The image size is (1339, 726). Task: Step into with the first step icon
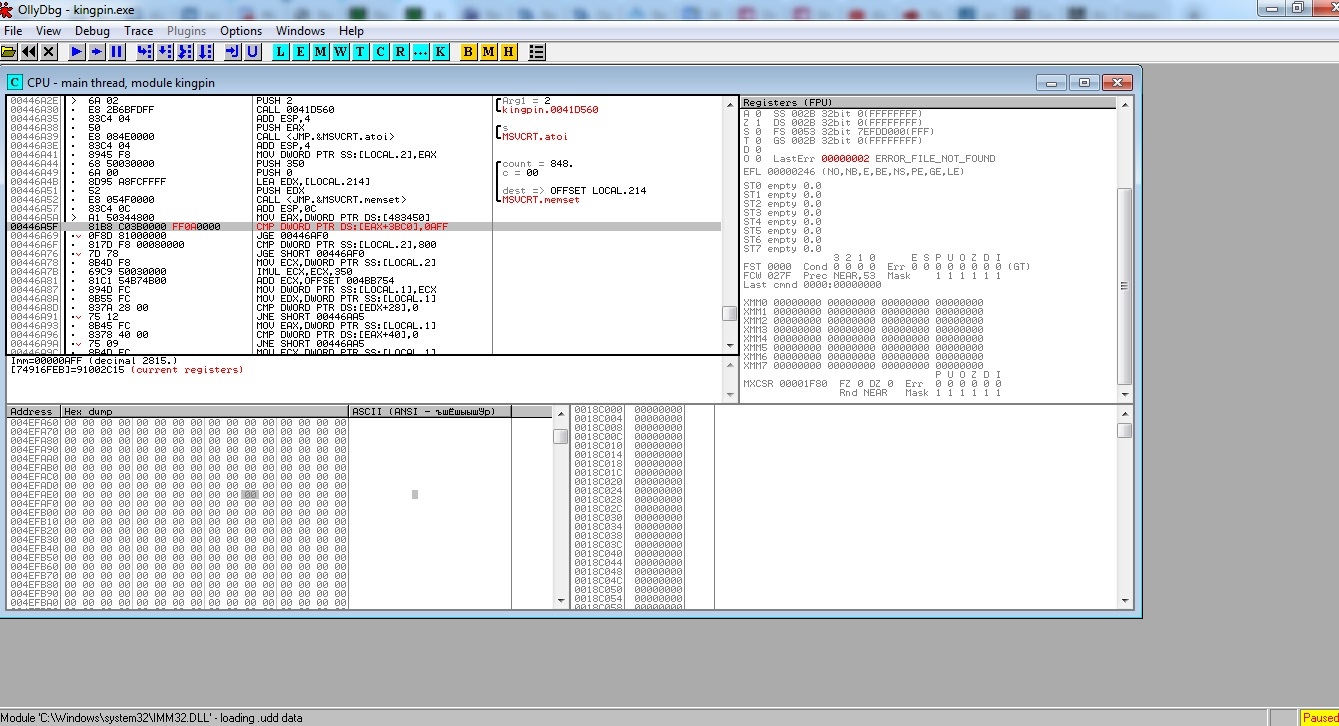click(x=145, y=51)
